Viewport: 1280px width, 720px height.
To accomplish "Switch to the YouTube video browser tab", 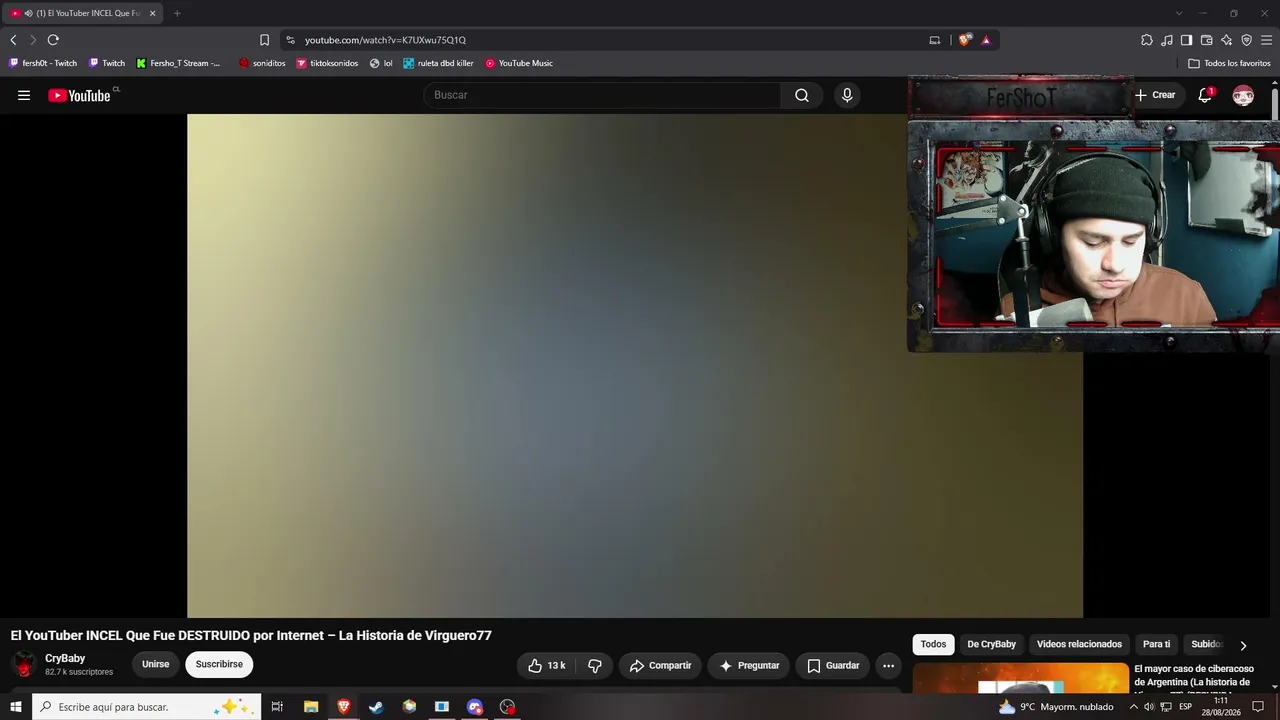I will click(x=83, y=13).
